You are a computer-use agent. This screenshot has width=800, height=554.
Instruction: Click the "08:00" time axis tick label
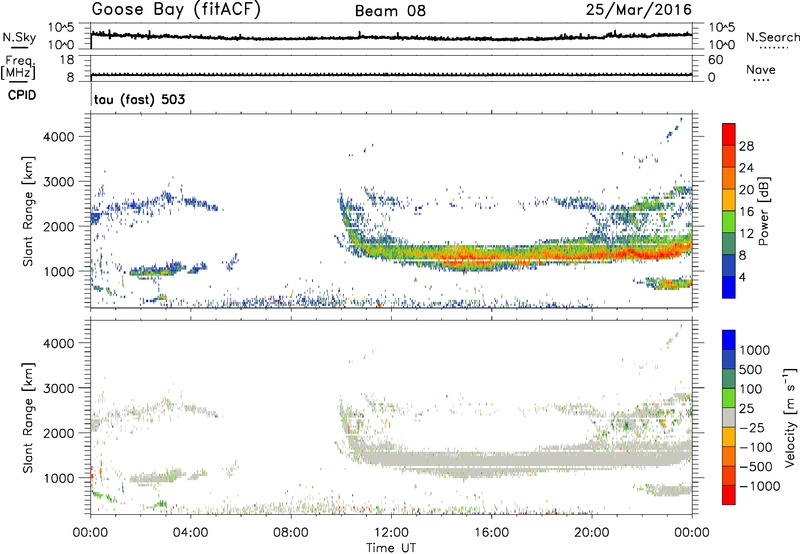pos(291,533)
